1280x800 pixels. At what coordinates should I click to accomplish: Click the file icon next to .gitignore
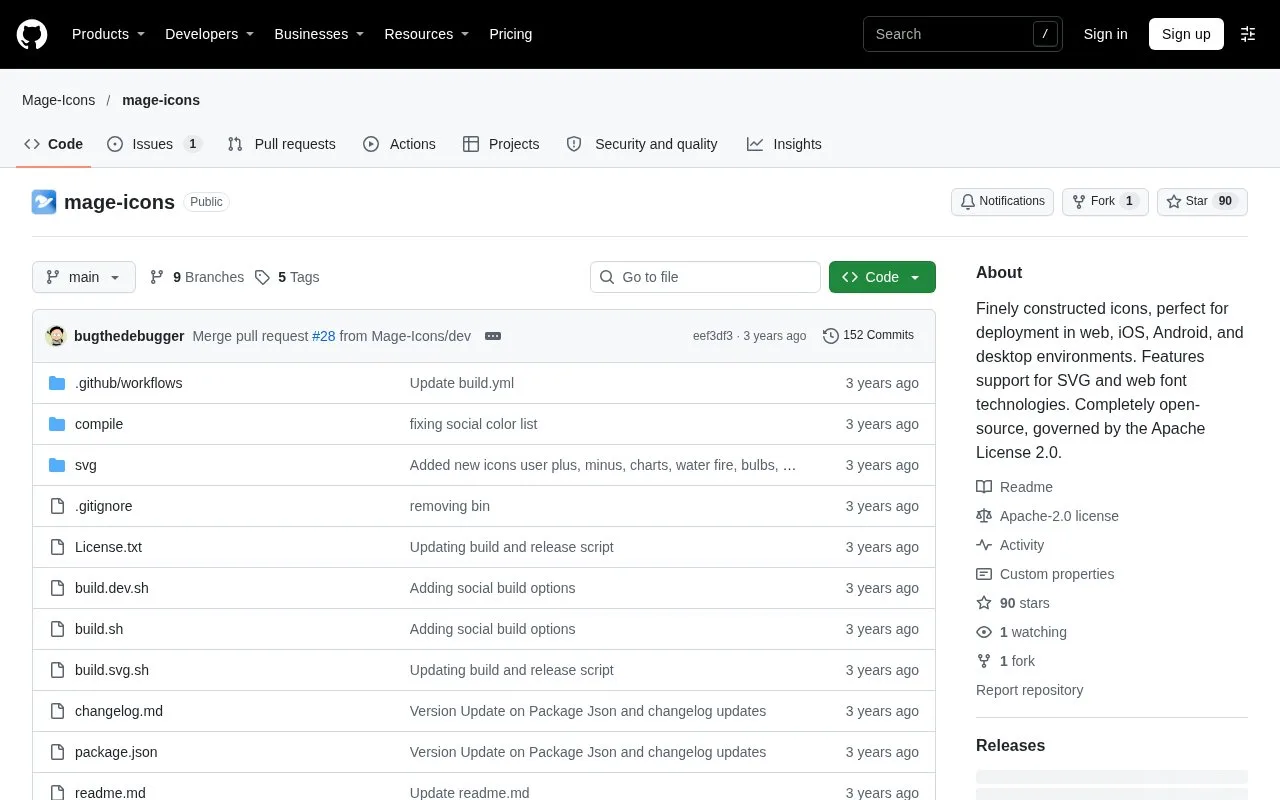[x=57, y=506]
